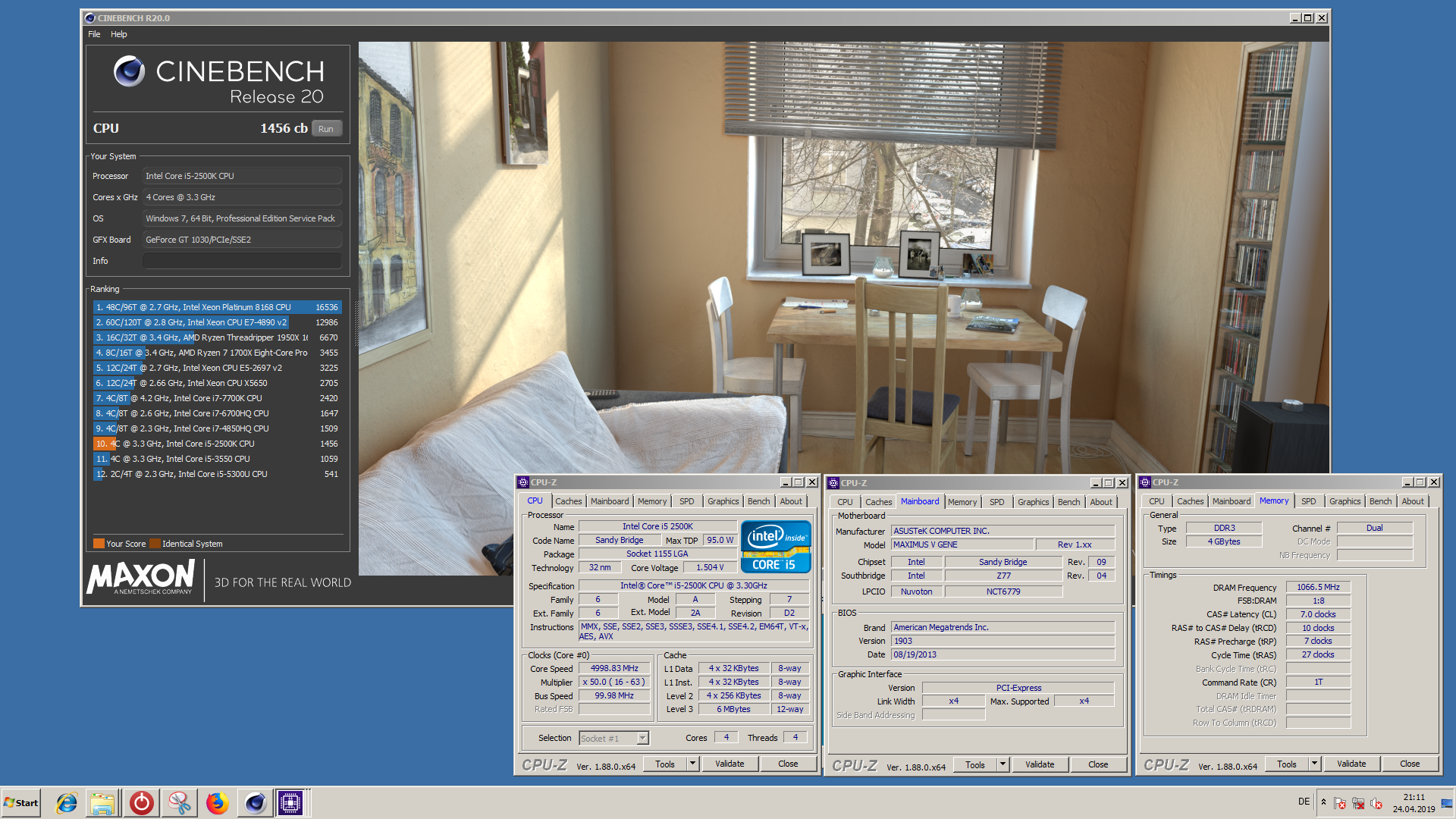
Task: Click the Intel Core i5 logo badge
Action: click(776, 546)
